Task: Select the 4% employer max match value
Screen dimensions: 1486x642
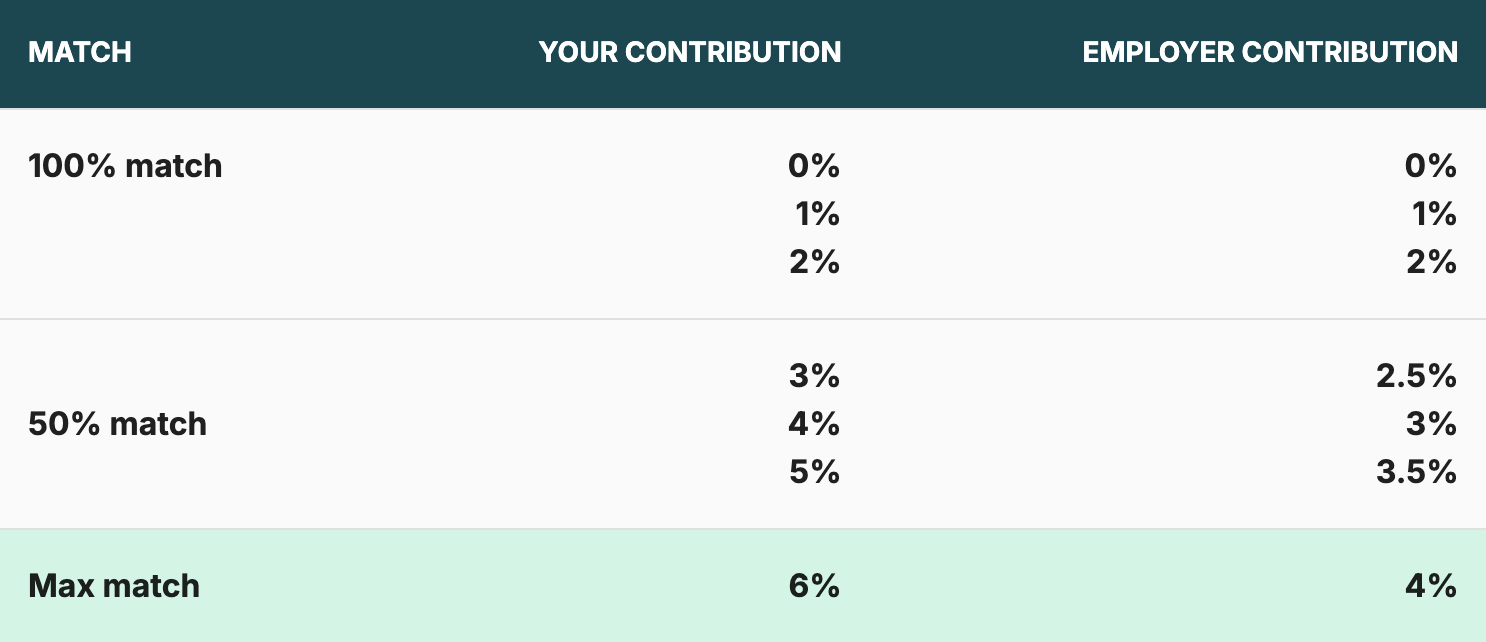Action: (x=1431, y=586)
